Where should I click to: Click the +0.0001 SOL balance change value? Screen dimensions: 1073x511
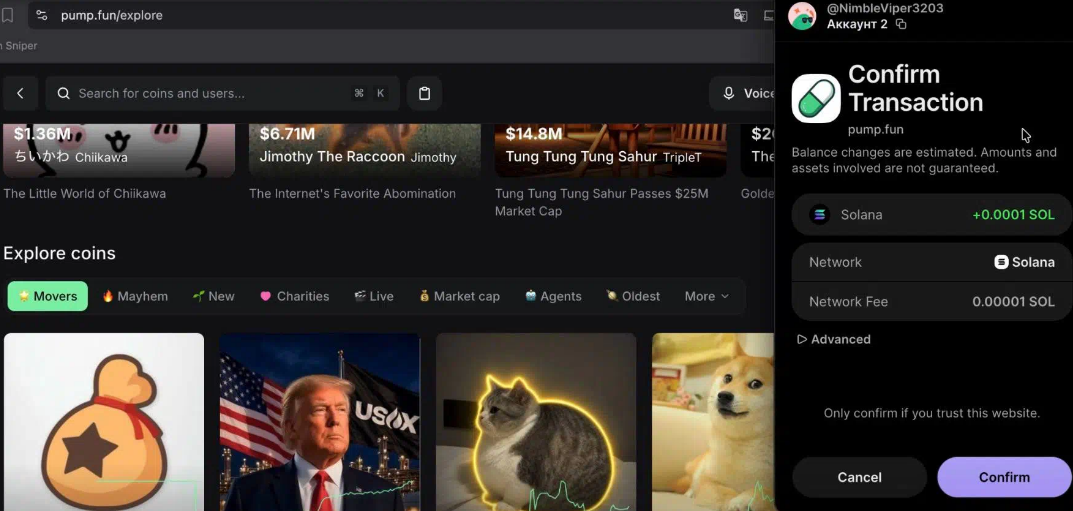pos(1013,215)
